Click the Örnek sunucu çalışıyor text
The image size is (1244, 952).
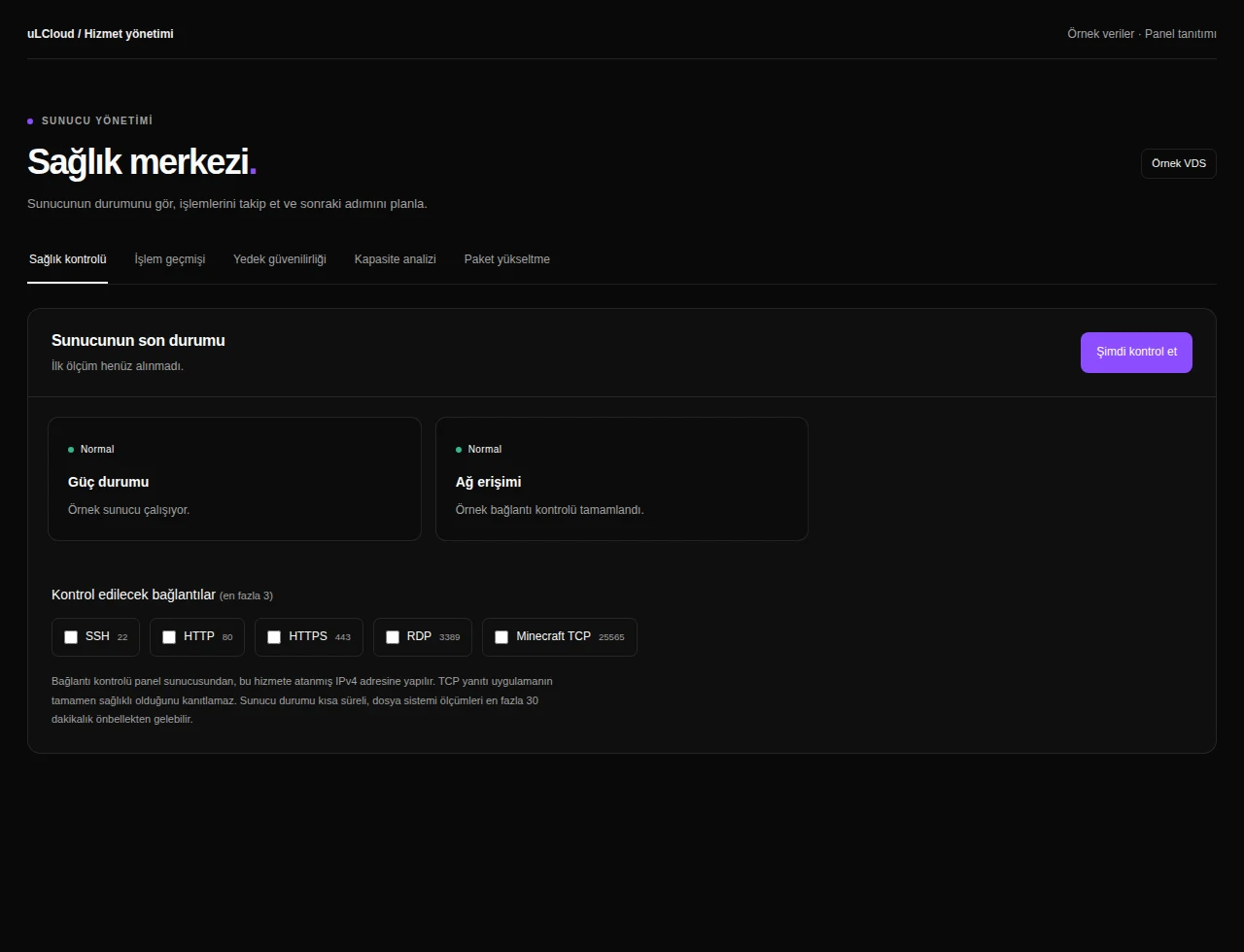[129, 510]
